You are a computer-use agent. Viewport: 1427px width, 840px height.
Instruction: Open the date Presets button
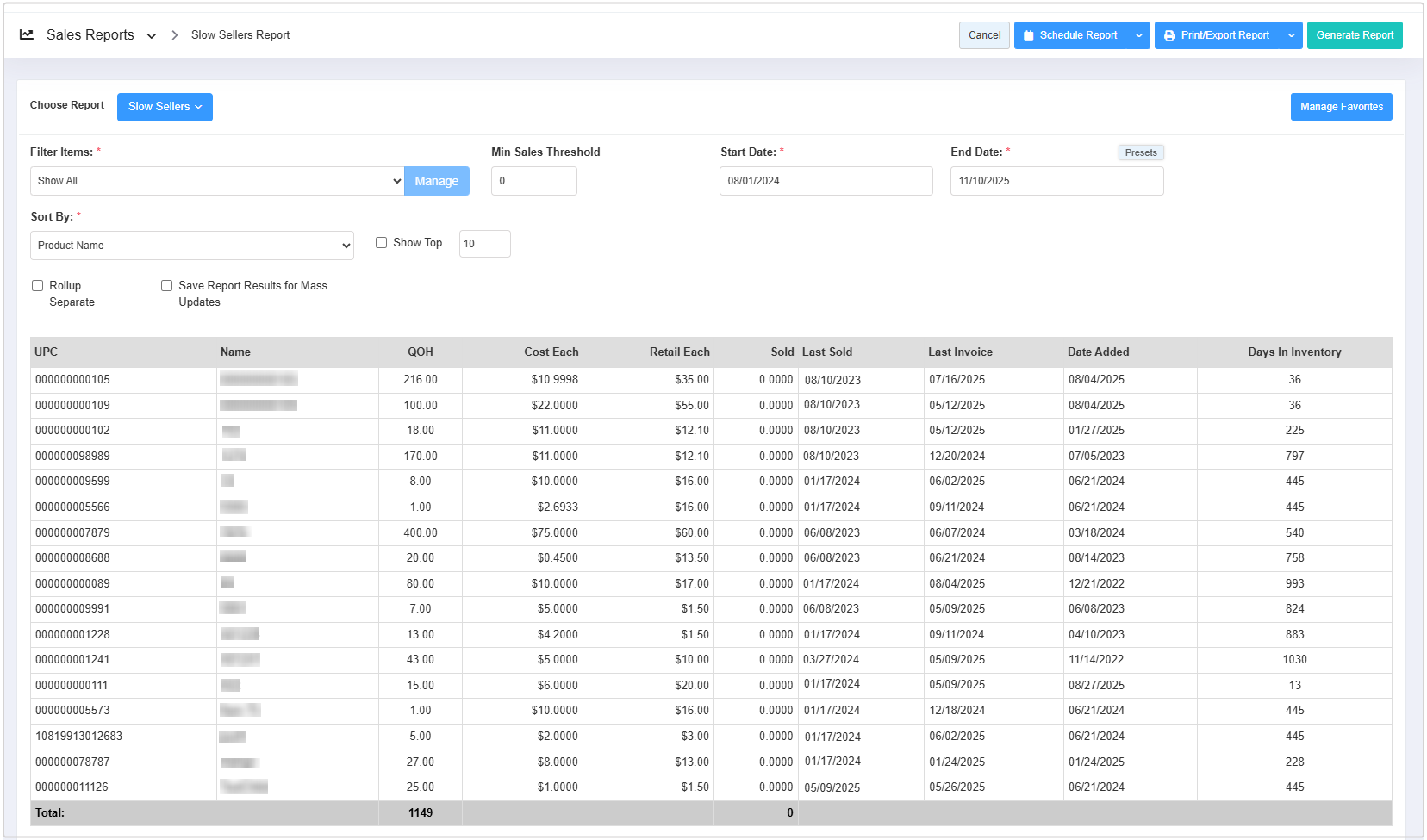tap(1141, 152)
